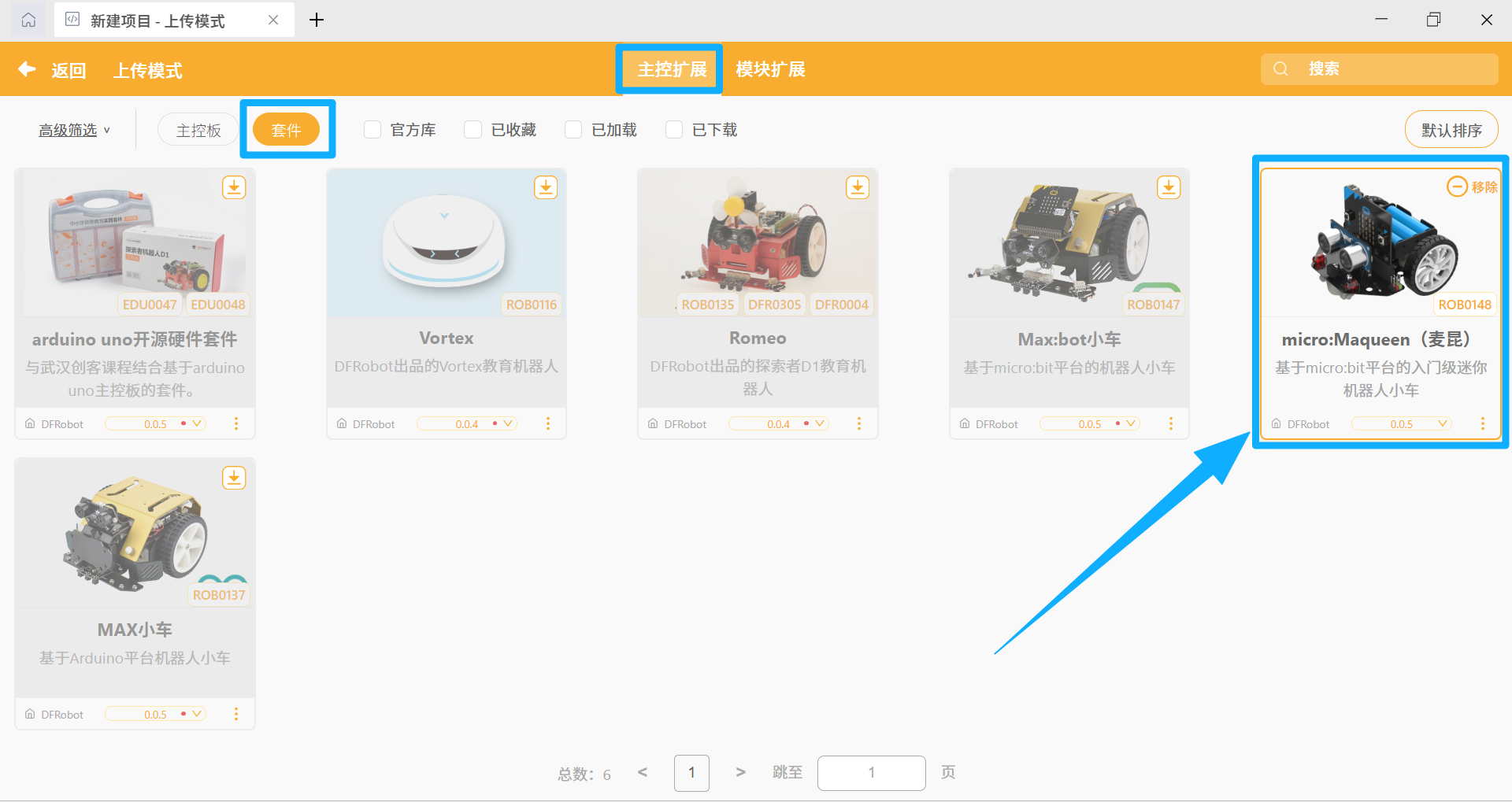Click the DFRobot author icon on Vortex card

(342, 423)
